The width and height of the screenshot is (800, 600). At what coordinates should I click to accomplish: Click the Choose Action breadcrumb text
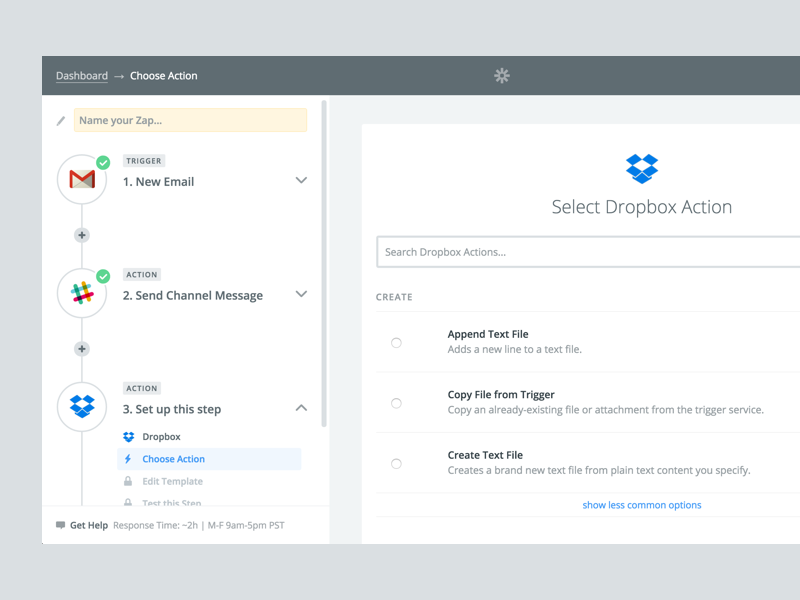164,76
